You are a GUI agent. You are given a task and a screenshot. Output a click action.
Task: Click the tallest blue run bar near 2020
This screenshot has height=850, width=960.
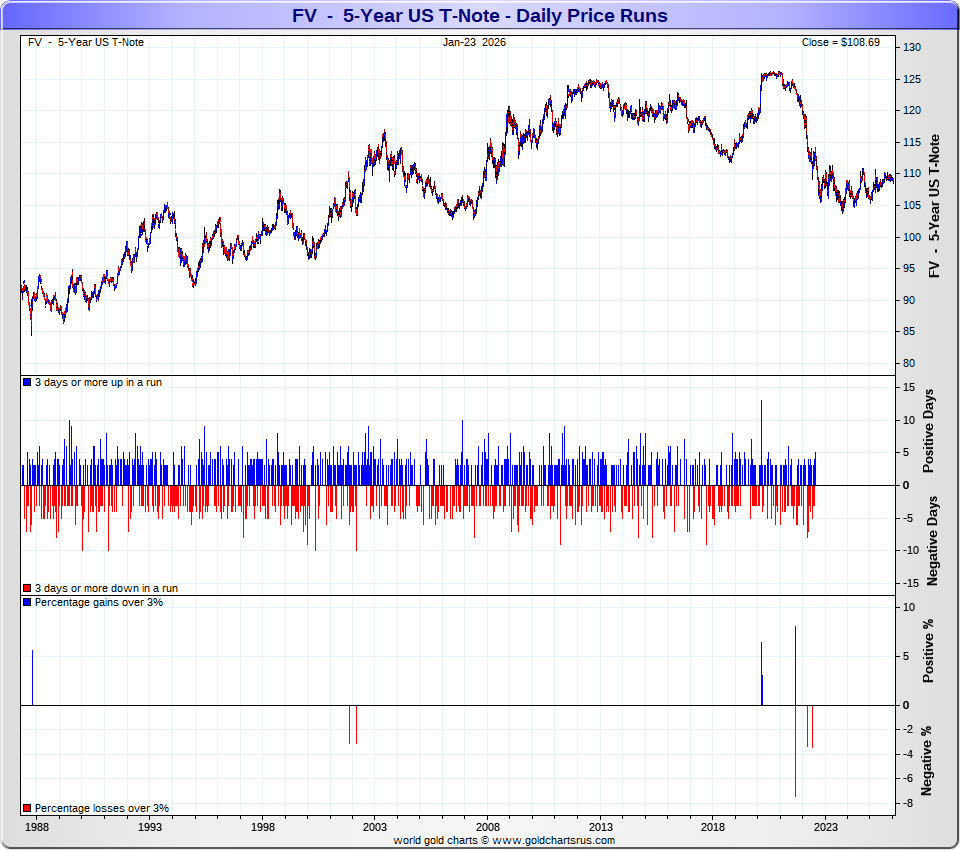coord(761,442)
